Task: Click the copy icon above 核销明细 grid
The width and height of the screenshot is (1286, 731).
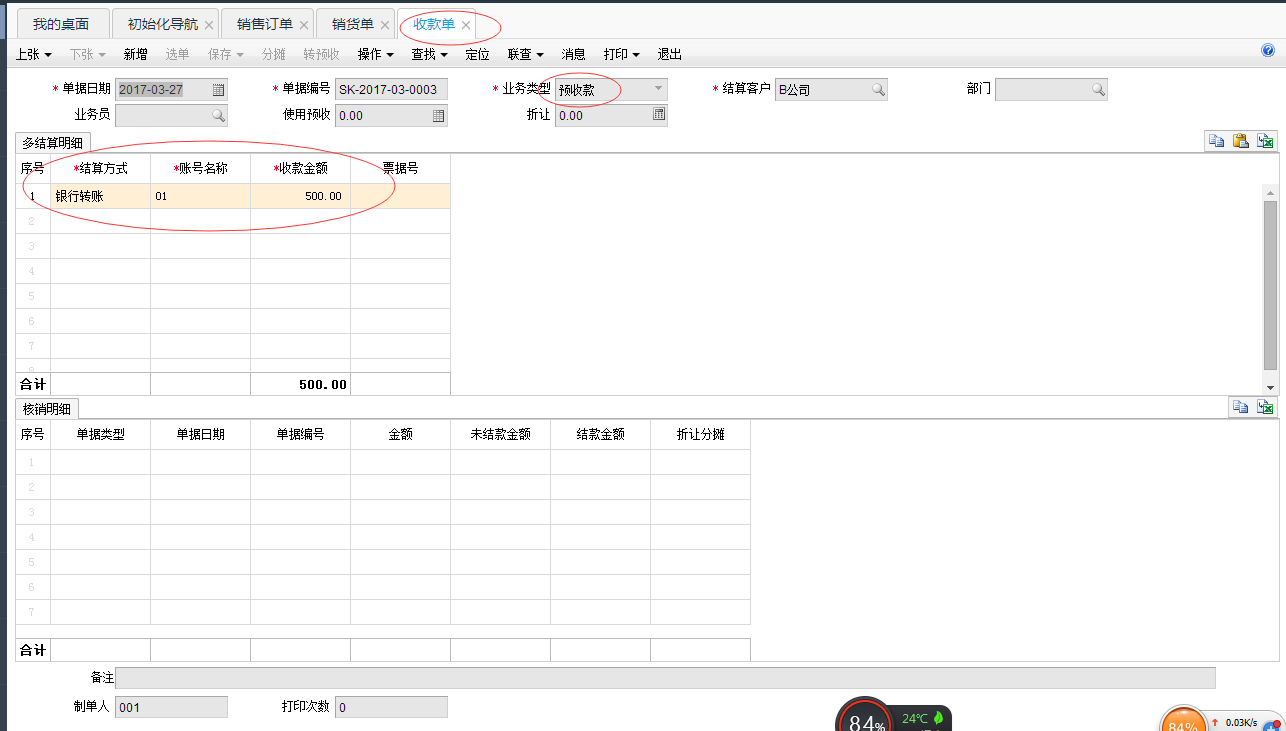Action: [x=1240, y=407]
